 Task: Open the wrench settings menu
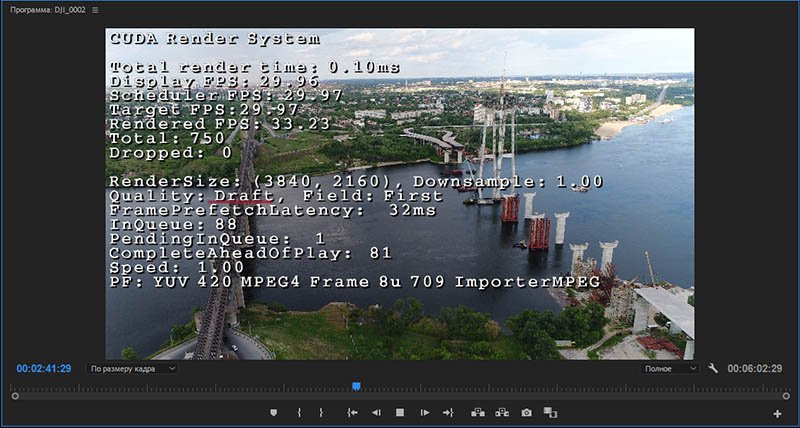click(x=713, y=368)
